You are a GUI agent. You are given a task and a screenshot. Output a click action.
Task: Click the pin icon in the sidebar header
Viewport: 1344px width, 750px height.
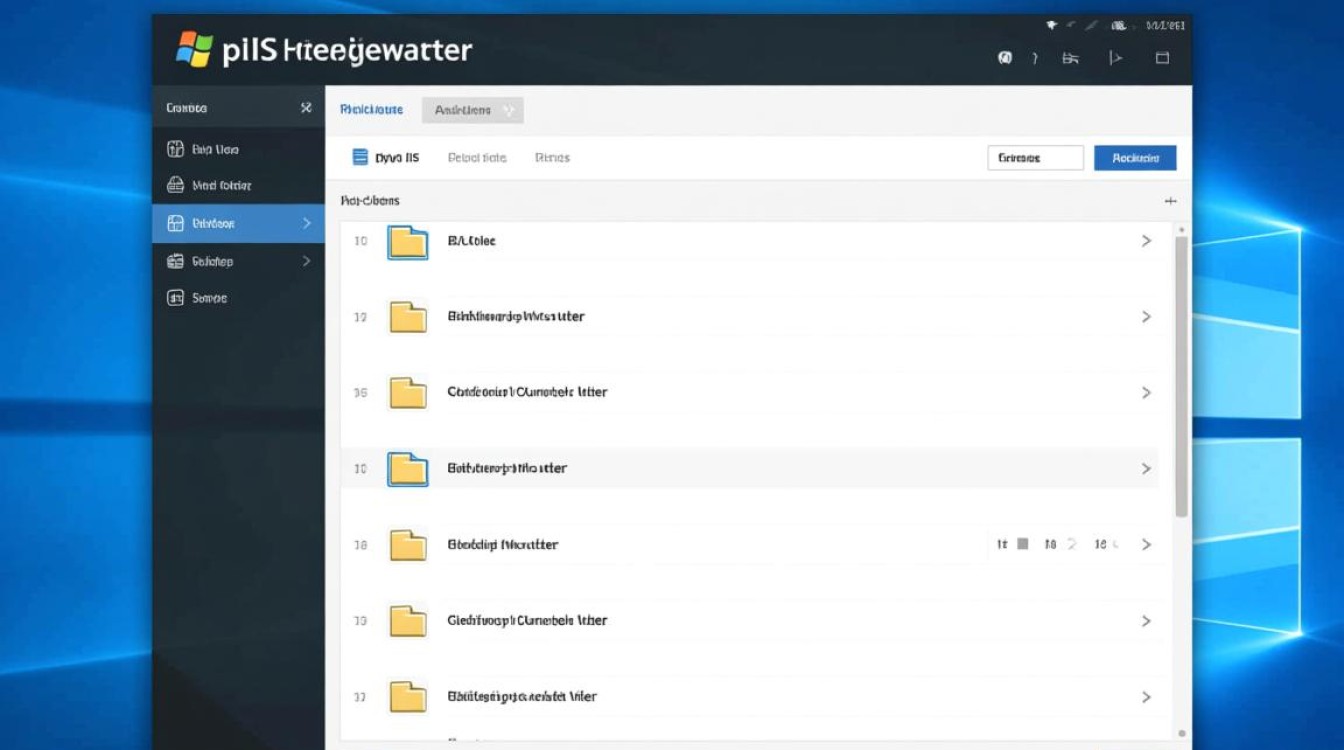(306, 108)
